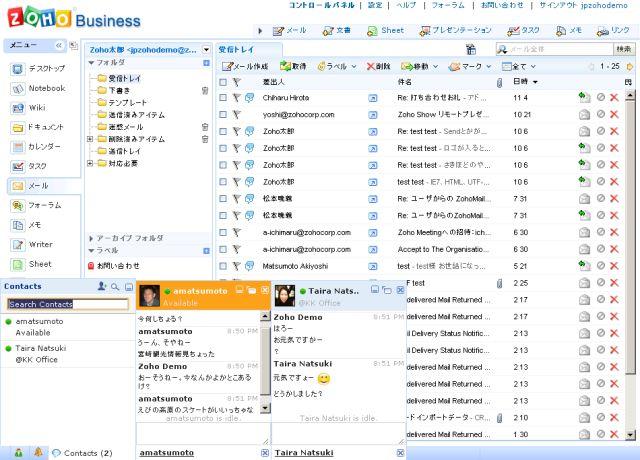Open the メモ item in the top bar
Screen dimensions: 640x460
[569, 31]
